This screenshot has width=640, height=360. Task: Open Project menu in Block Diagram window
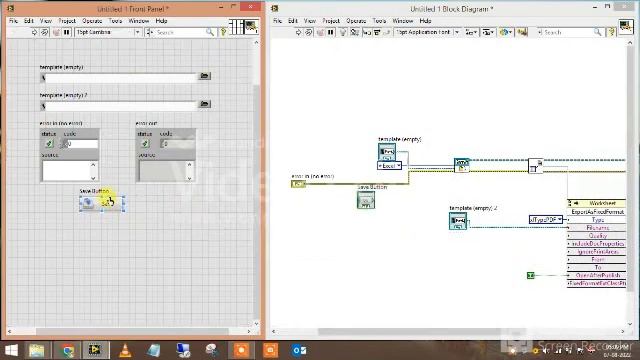coord(331,21)
